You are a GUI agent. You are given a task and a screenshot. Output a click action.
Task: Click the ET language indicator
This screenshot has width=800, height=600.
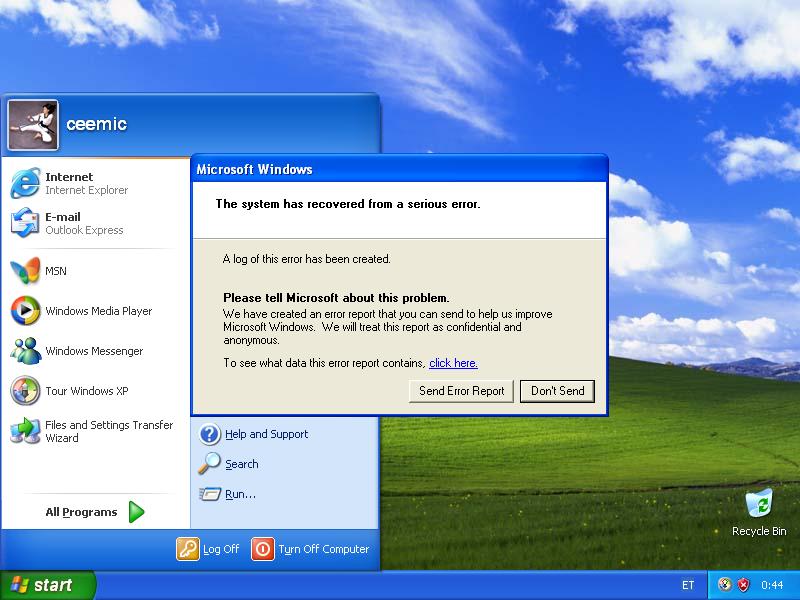[x=688, y=585]
